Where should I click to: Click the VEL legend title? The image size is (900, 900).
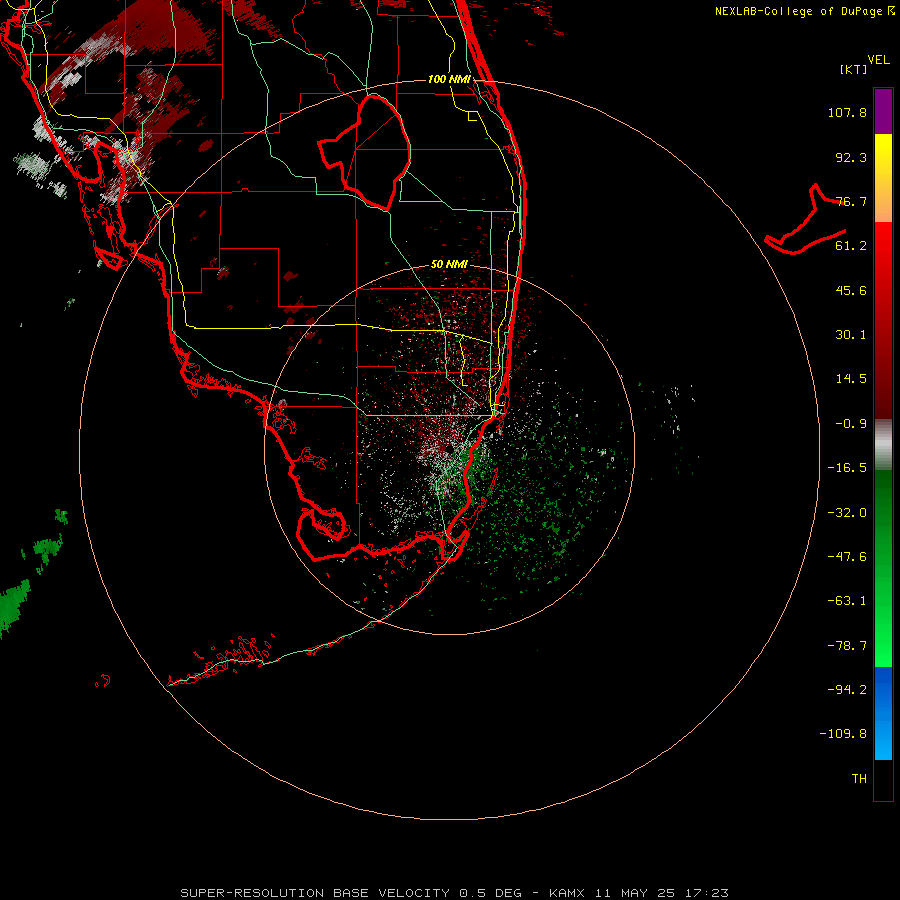click(x=878, y=60)
